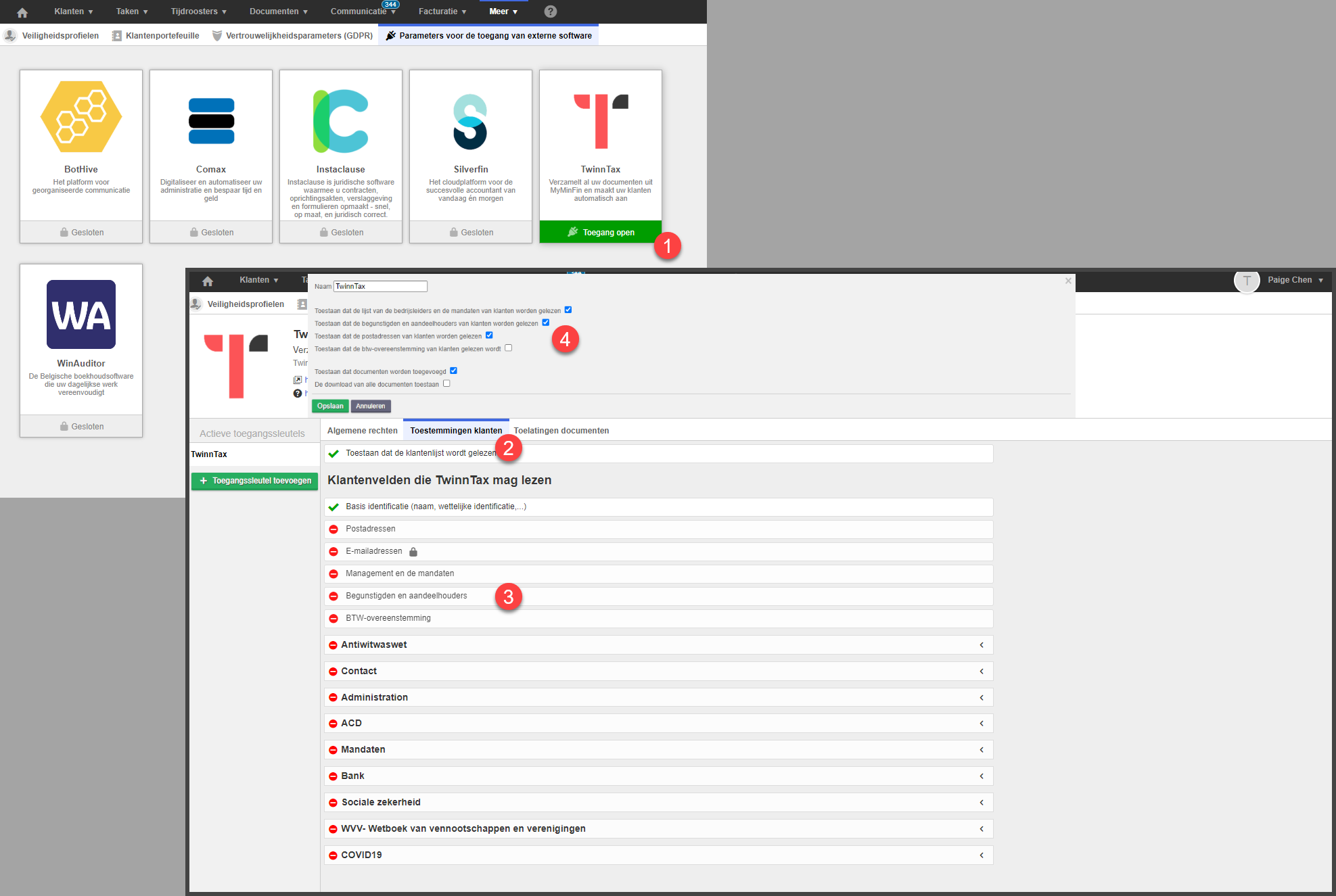Open the Klanten menu in upper navigation bar
The height and width of the screenshot is (896, 1336).
click(x=74, y=11)
